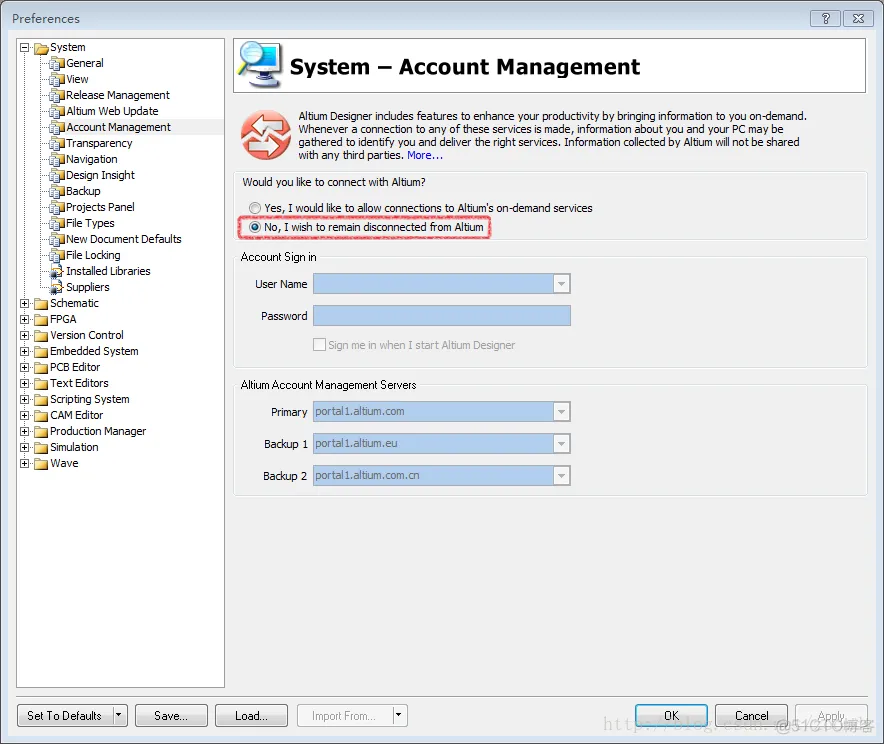
Task: Open the Primary server dropdown arrow
Action: 561,411
